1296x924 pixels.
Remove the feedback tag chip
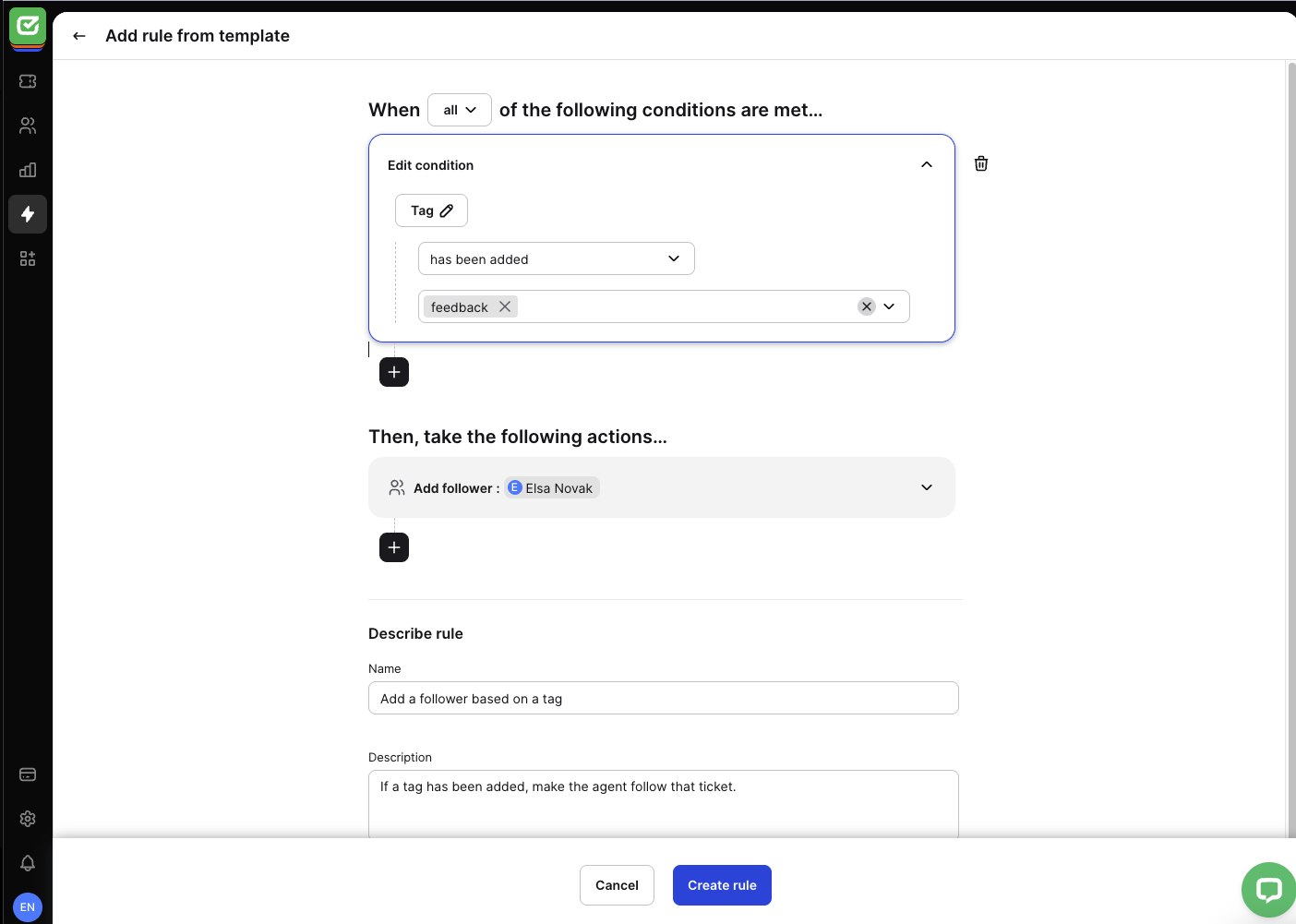point(505,306)
